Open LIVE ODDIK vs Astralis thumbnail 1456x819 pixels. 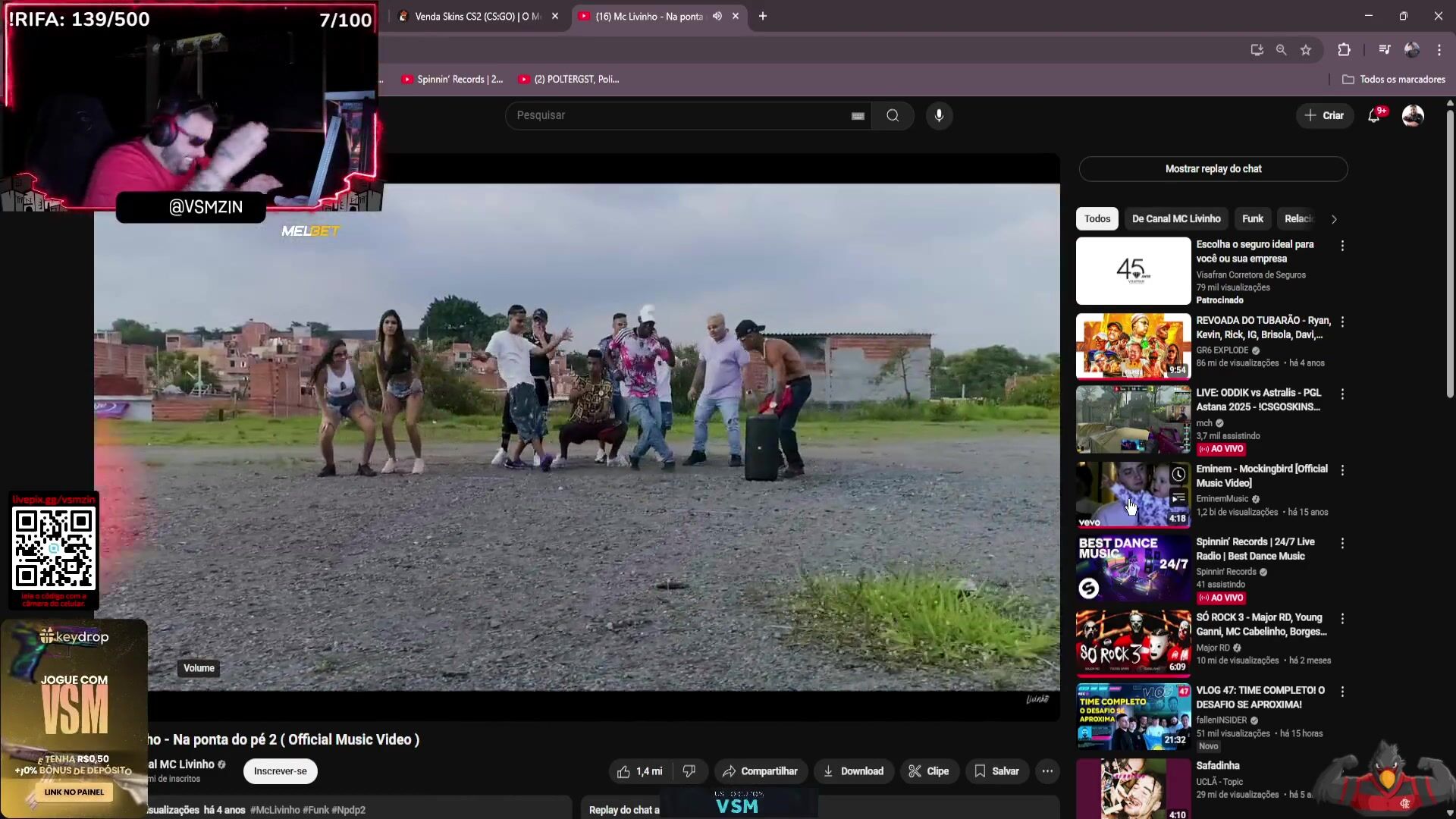1133,419
